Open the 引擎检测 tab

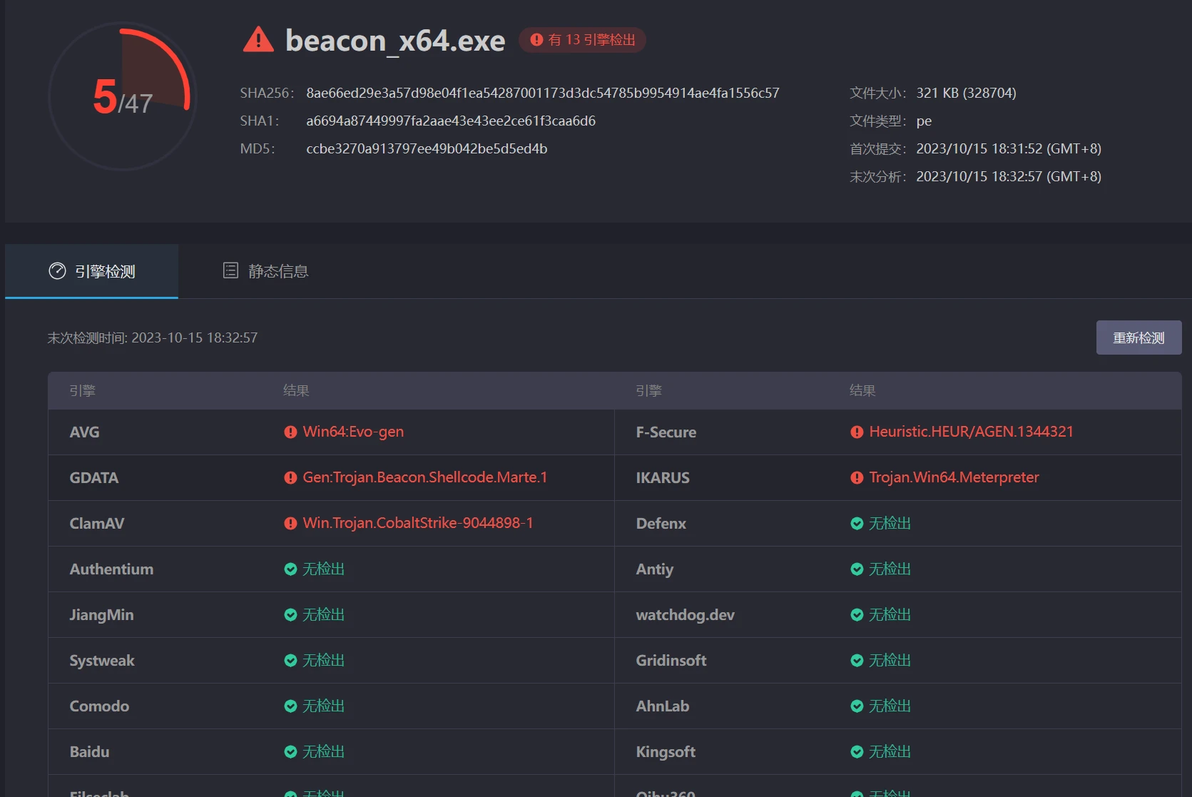pos(92,271)
